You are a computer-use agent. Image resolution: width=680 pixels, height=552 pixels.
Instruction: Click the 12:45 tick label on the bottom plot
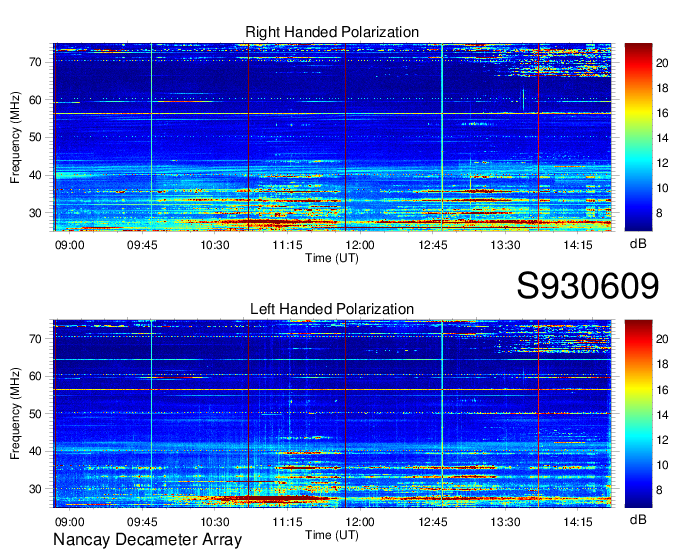[x=432, y=522]
